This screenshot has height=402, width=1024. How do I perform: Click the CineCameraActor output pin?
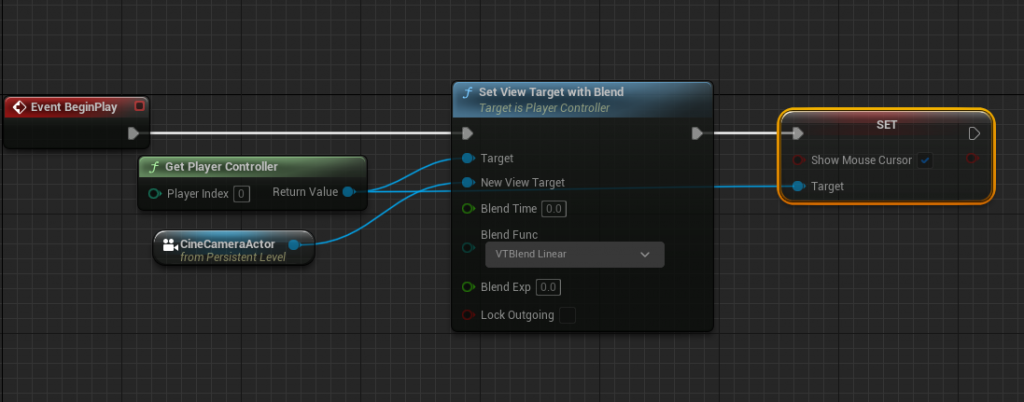click(x=294, y=244)
